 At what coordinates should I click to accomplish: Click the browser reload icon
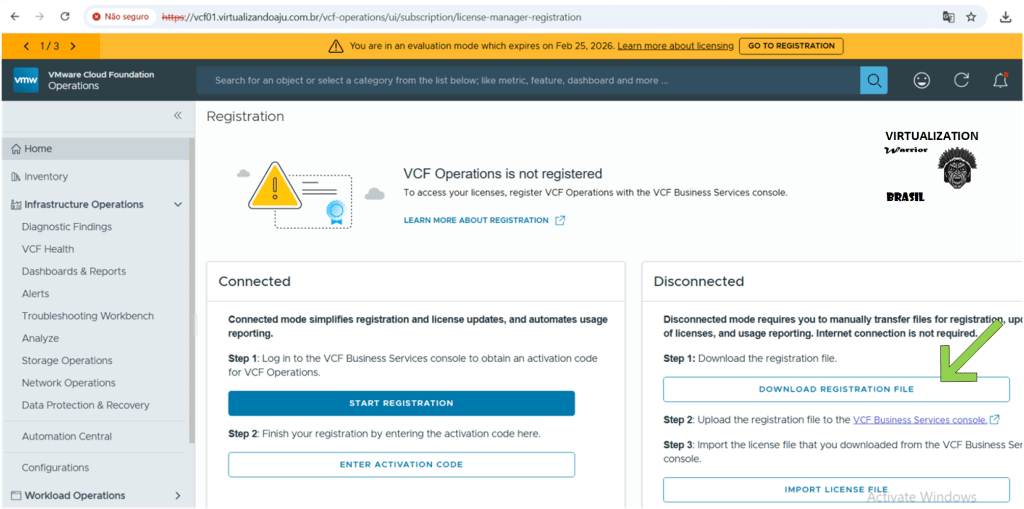(x=65, y=17)
